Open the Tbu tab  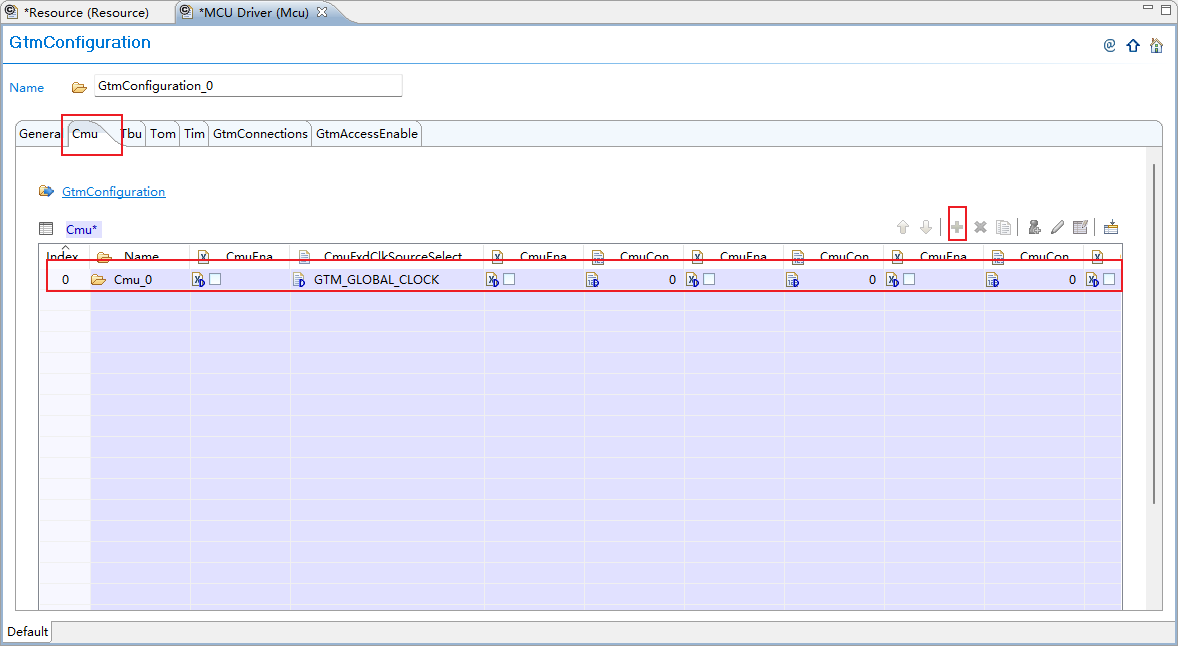point(131,134)
